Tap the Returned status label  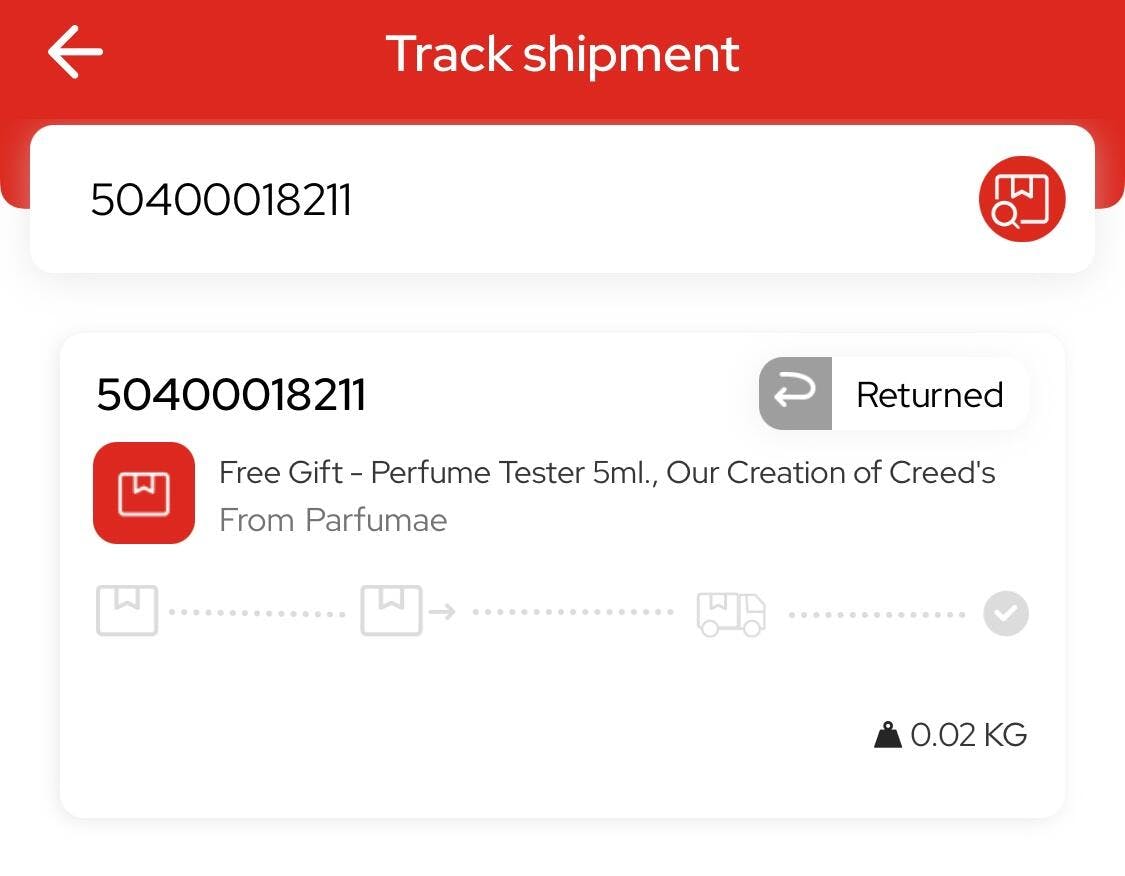tap(929, 395)
